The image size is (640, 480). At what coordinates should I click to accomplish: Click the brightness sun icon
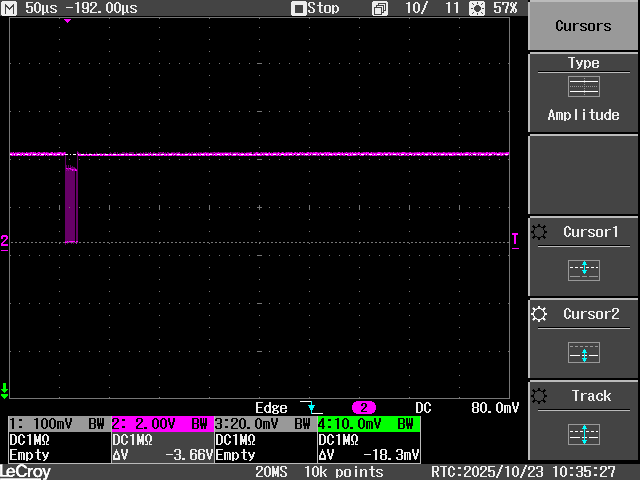point(477,9)
